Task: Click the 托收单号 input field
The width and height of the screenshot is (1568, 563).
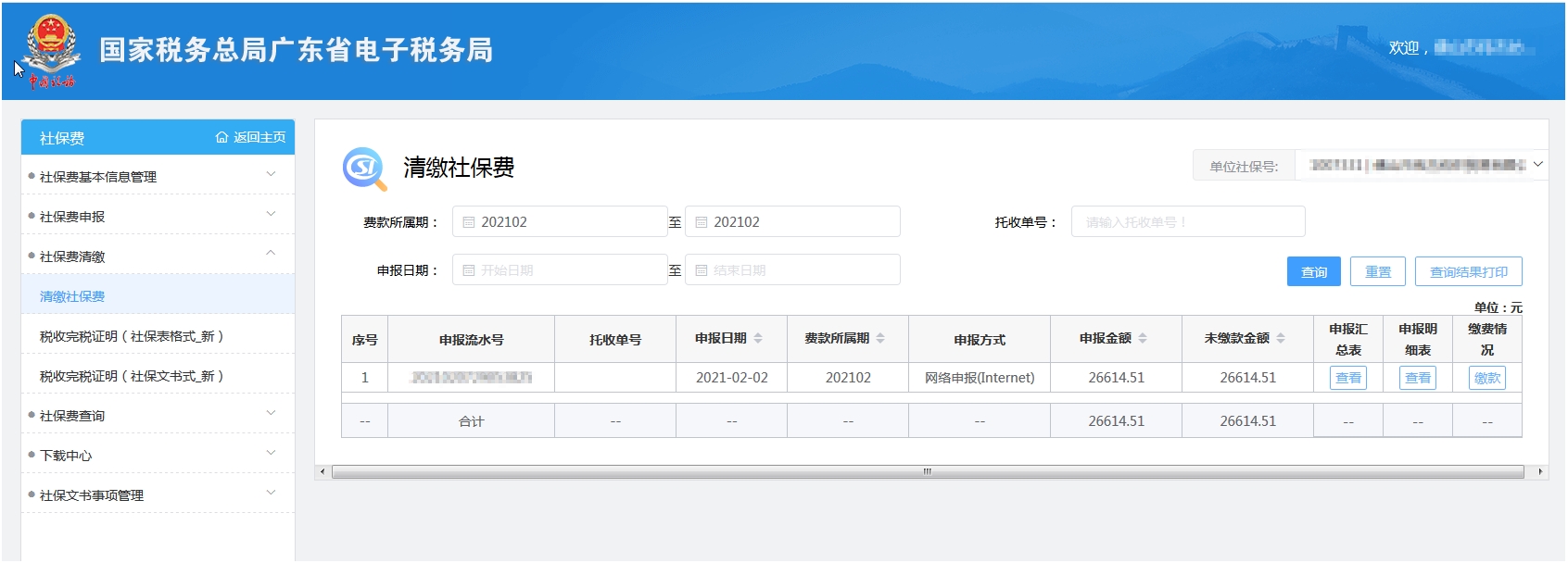Action: [1188, 222]
